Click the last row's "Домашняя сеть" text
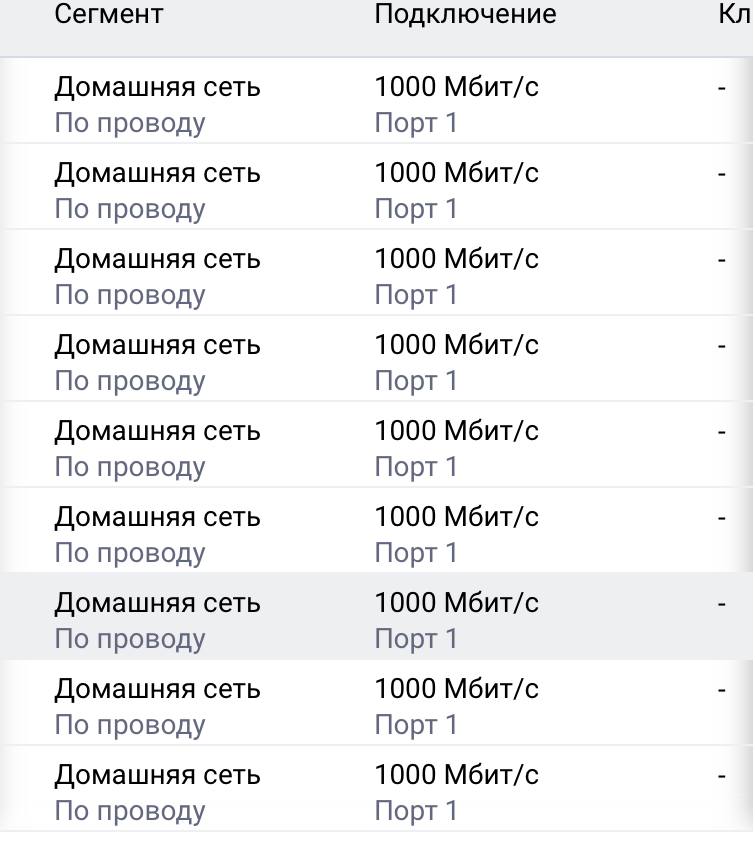The width and height of the screenshot is (755, 849). (157, 775)
